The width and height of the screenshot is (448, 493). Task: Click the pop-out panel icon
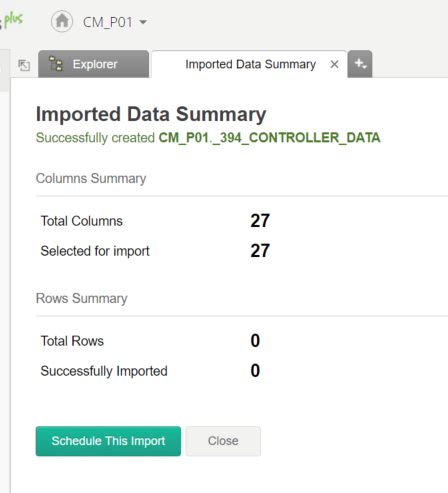tap(24, 65)
